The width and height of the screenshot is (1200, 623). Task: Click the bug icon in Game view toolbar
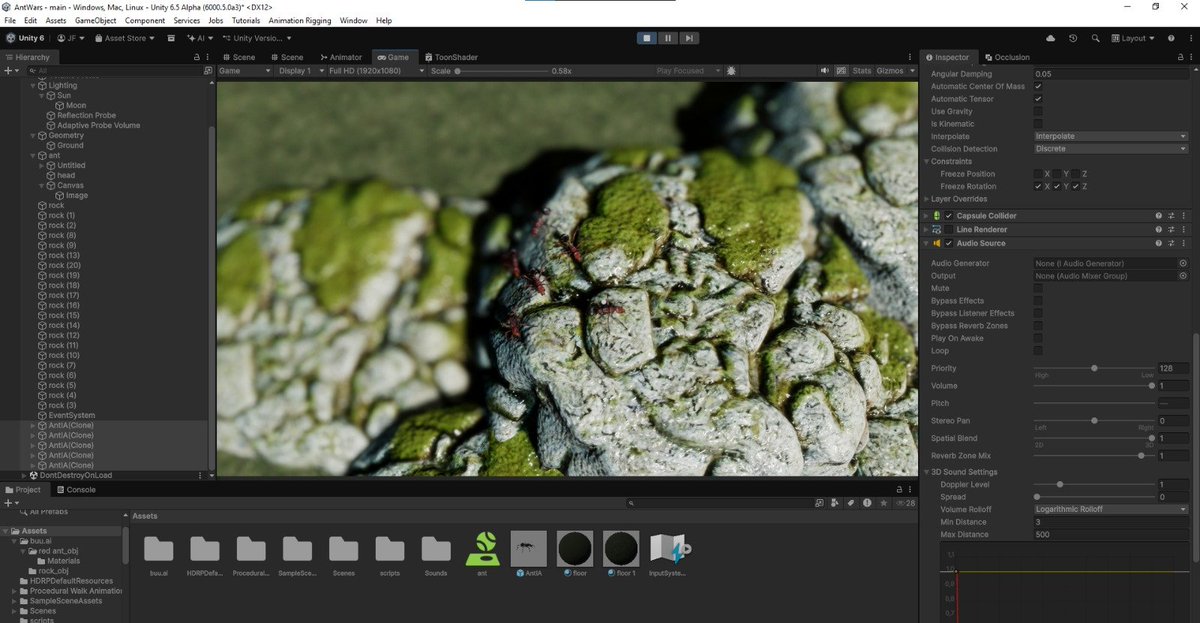tap(732, 71)
